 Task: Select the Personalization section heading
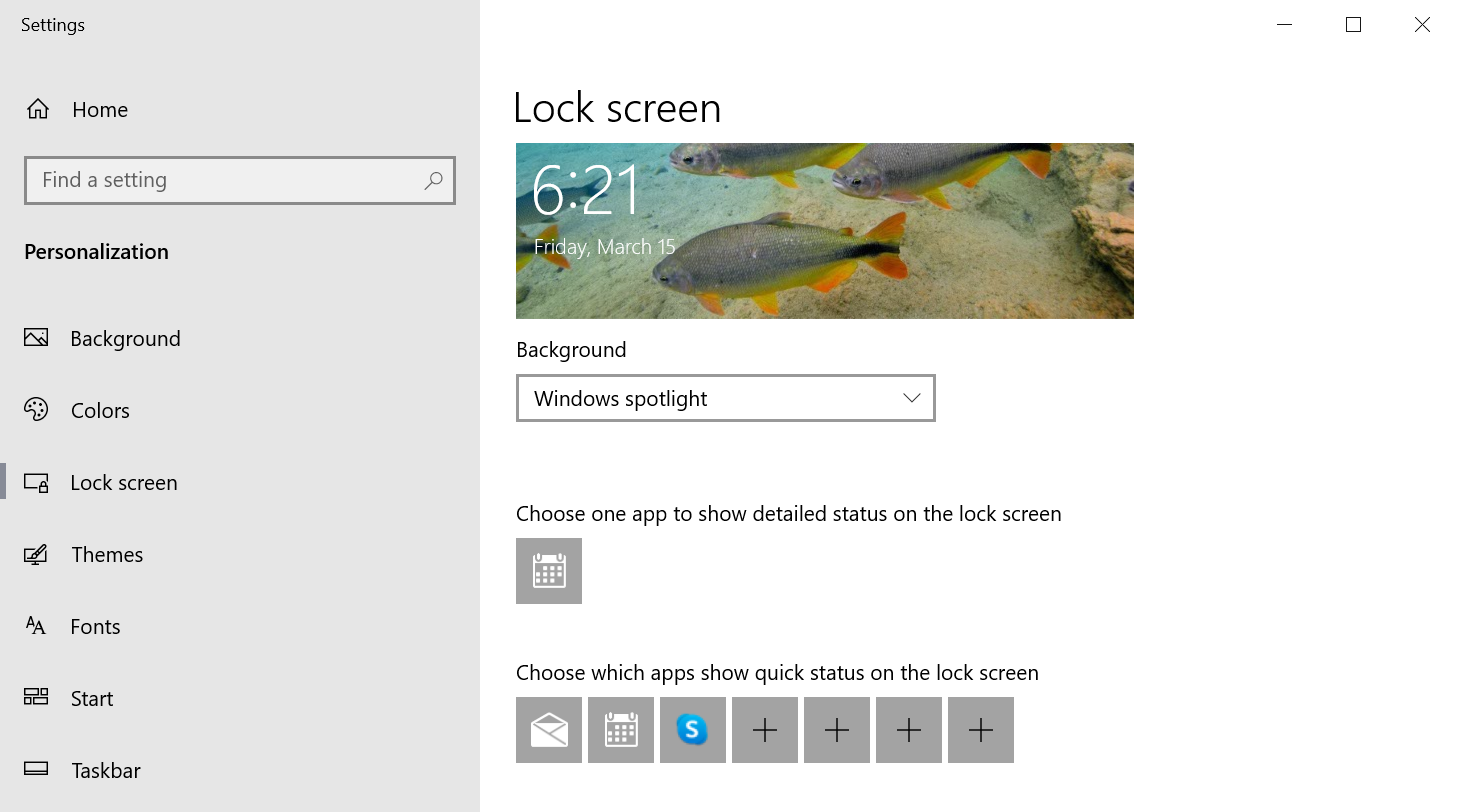(95, 251)
